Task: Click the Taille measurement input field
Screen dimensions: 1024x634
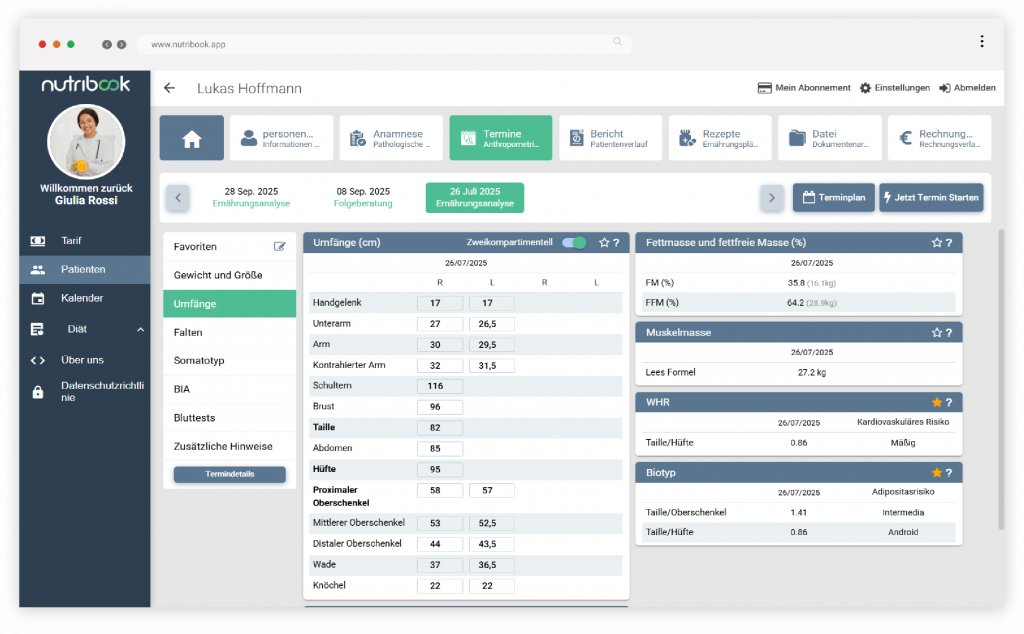Action: click(x=440, y=427)
